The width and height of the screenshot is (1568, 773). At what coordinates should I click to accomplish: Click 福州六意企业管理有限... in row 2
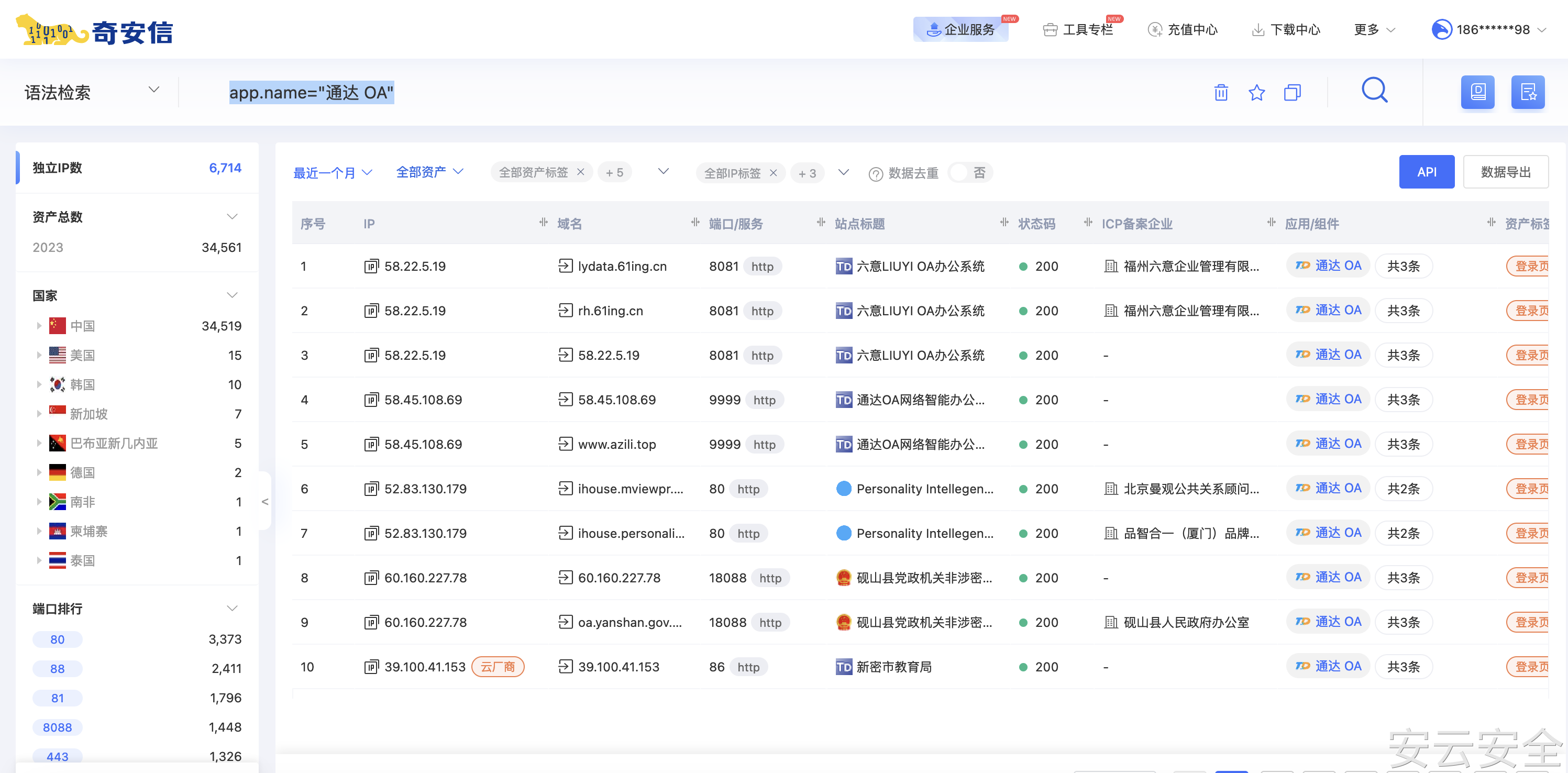click(1190, 311)
